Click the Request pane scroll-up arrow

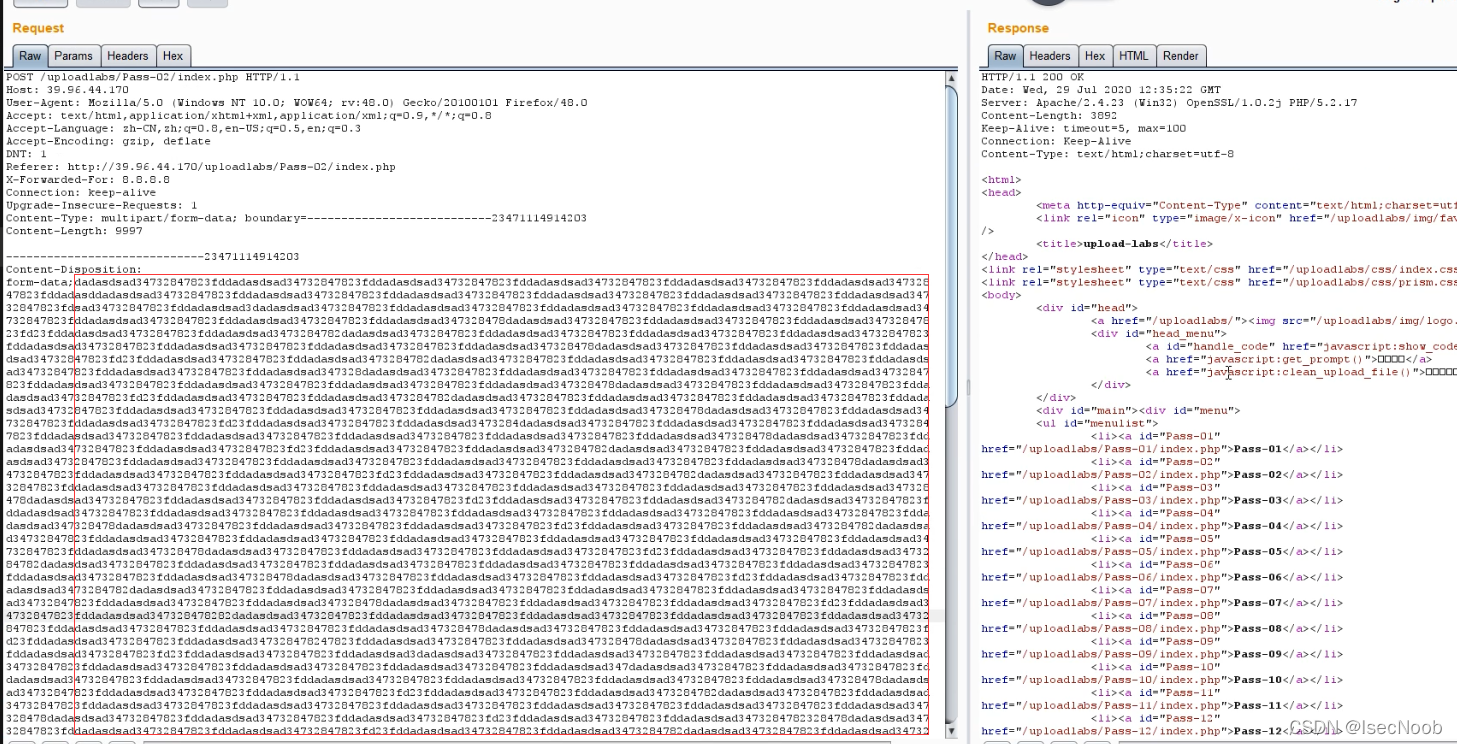[x=950, y=78]
